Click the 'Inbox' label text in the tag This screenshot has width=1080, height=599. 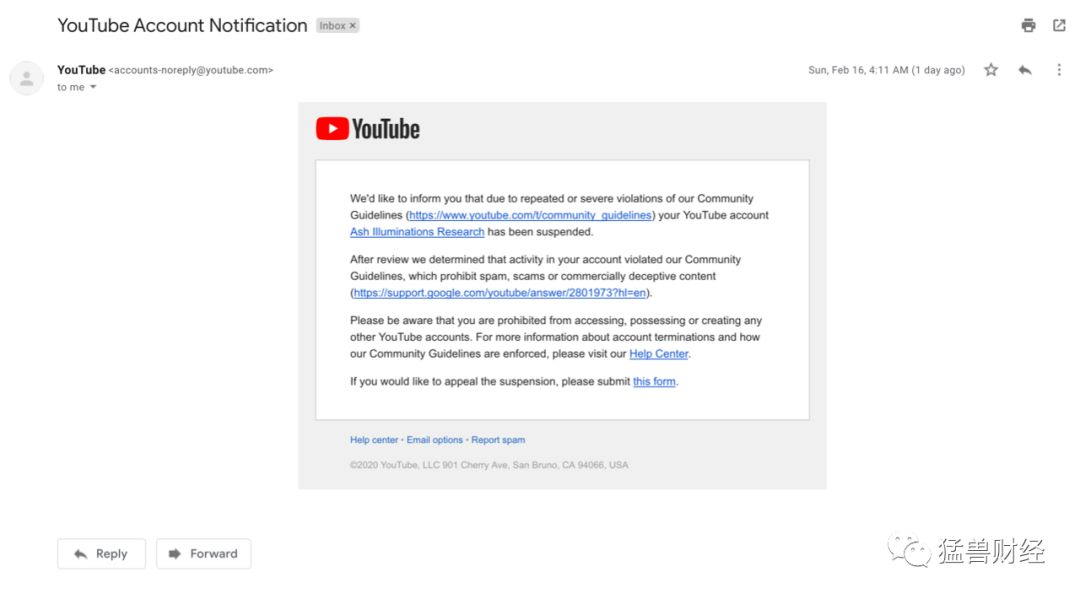pyautogui.click(x=333, y=25)
